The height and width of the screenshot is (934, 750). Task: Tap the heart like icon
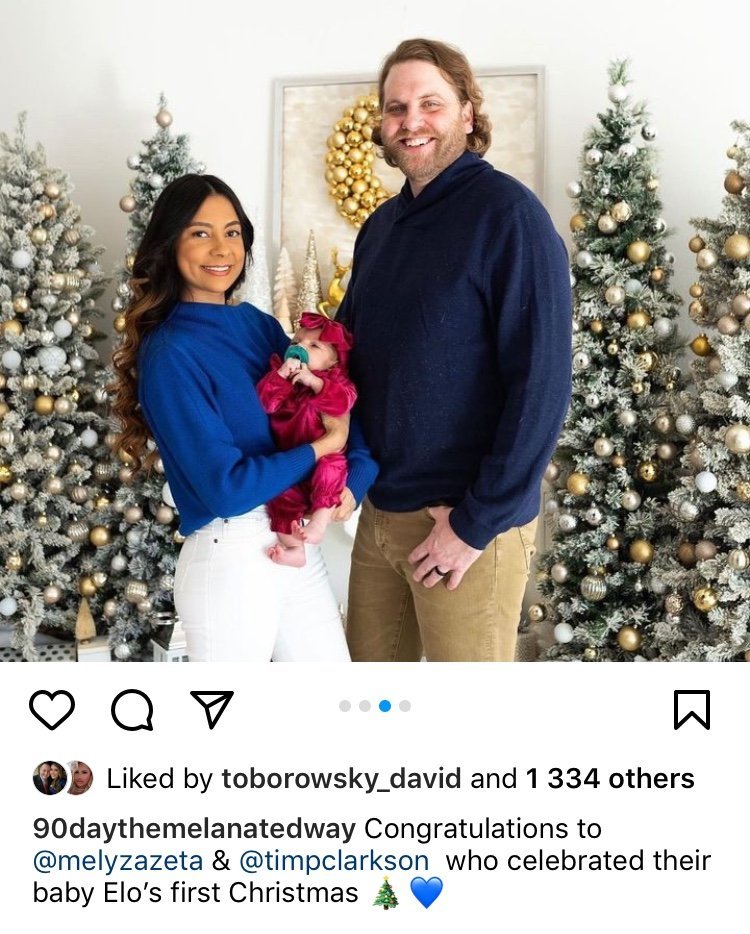[x=52, y=709]
